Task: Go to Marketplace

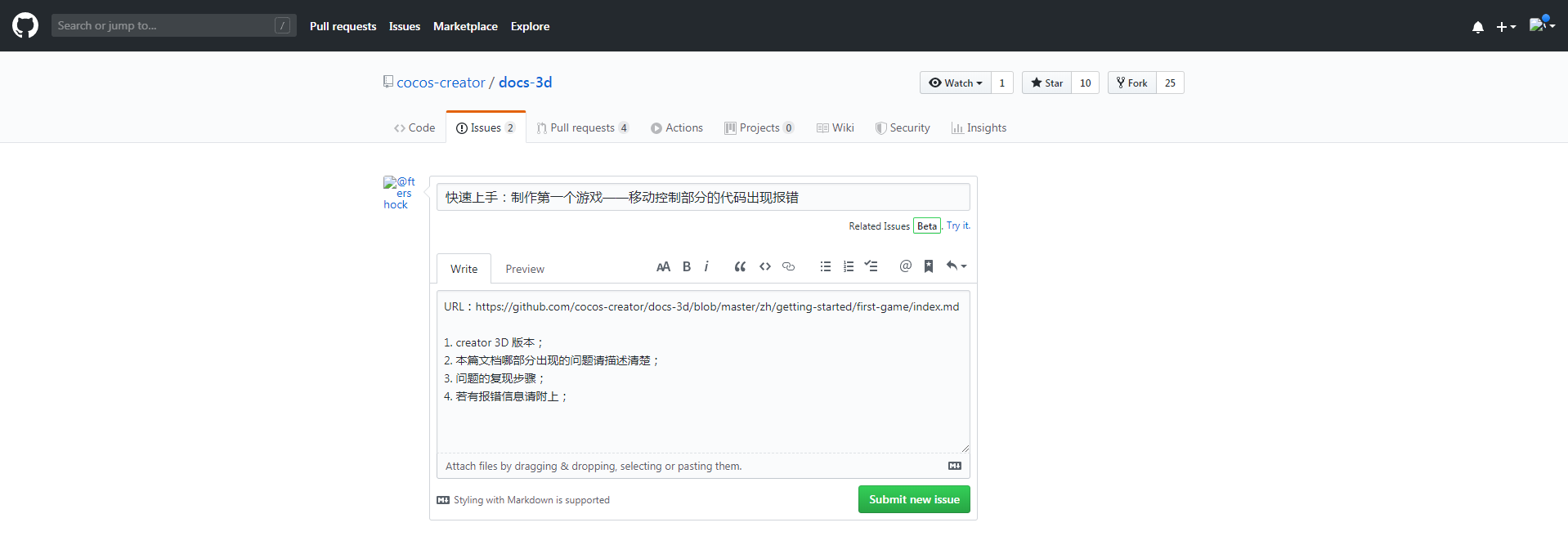Action: point(465,26)
